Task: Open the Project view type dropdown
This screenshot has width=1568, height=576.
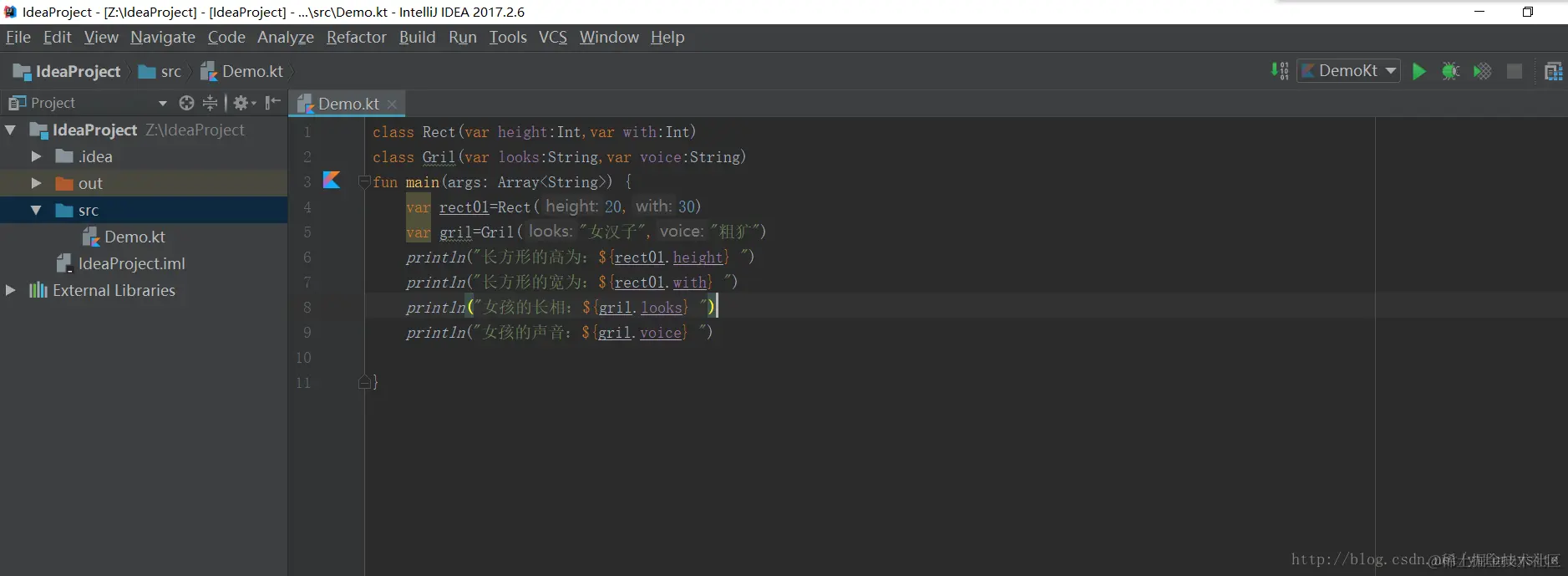Action: coord(162,103)
